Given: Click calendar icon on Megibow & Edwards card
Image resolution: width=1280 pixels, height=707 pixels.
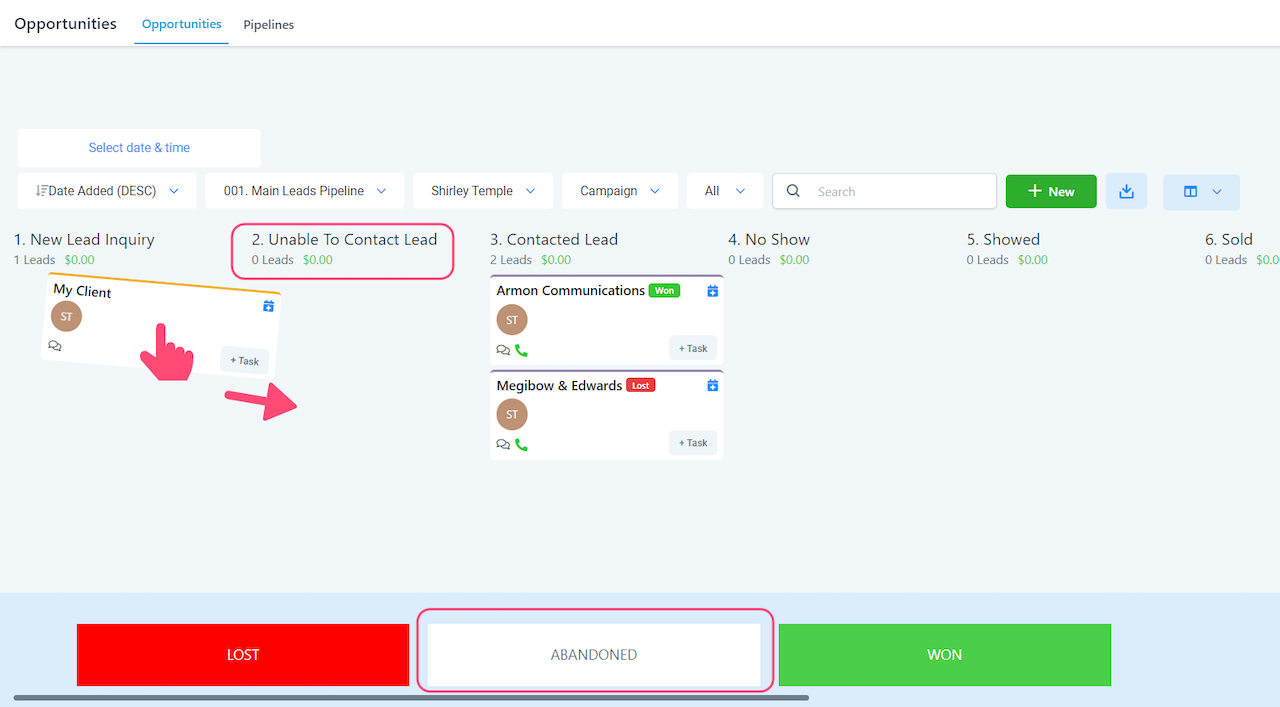Looking at the screenshot, I should tap(713, 385).
